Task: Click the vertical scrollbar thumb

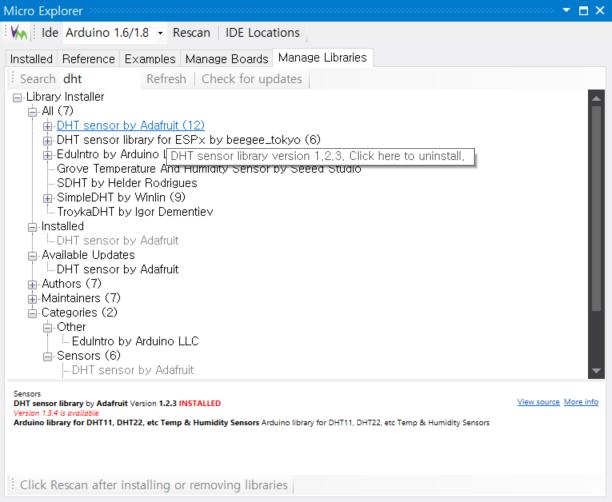Action: click(596, 209)
